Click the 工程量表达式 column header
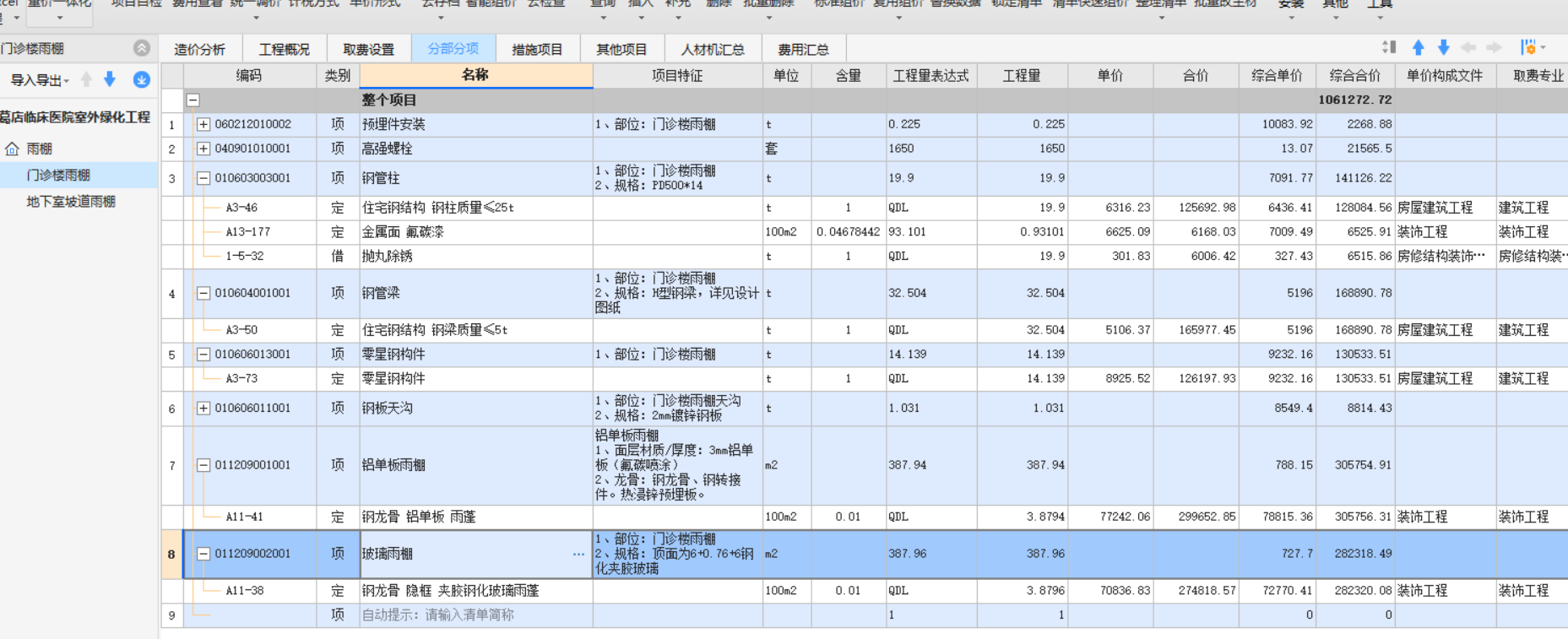The width and height of the screenshot is (1568, 639). [x=931, y=76]
